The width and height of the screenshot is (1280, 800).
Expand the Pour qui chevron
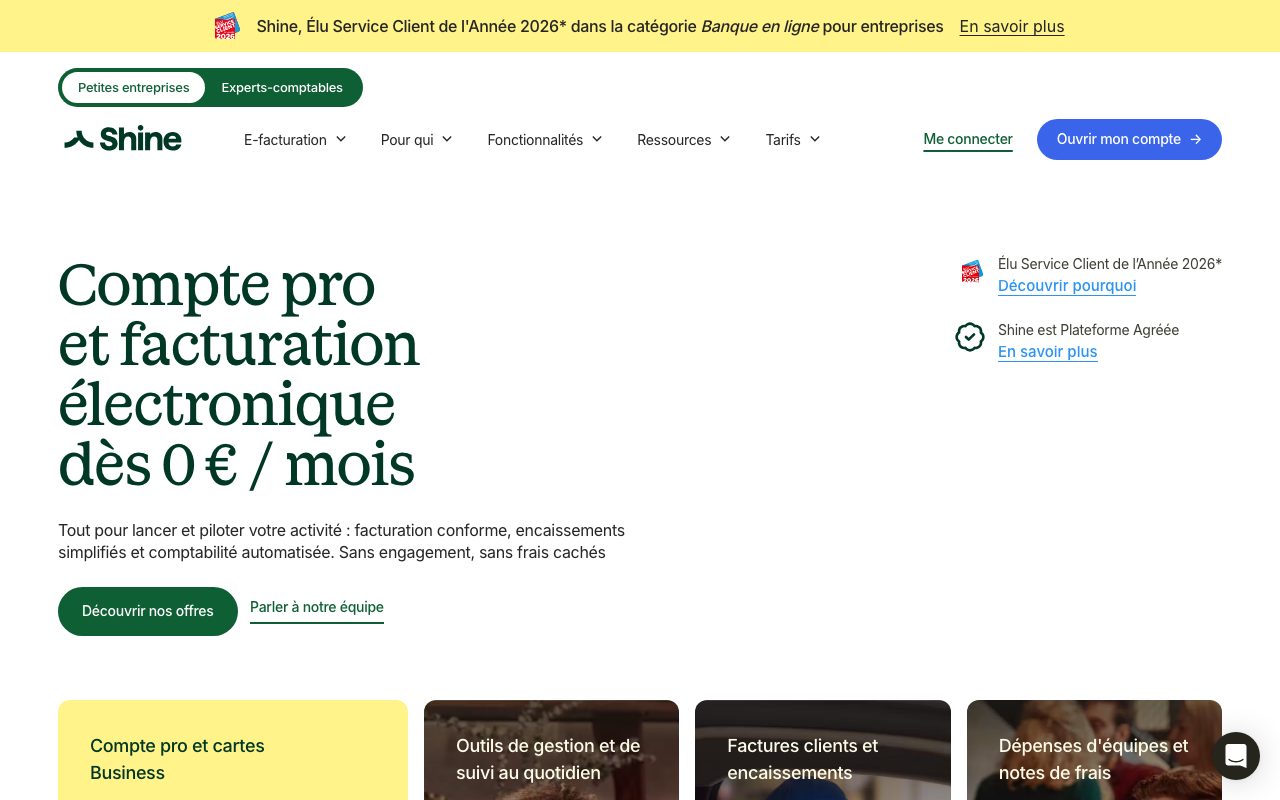(x=447, y=139)
